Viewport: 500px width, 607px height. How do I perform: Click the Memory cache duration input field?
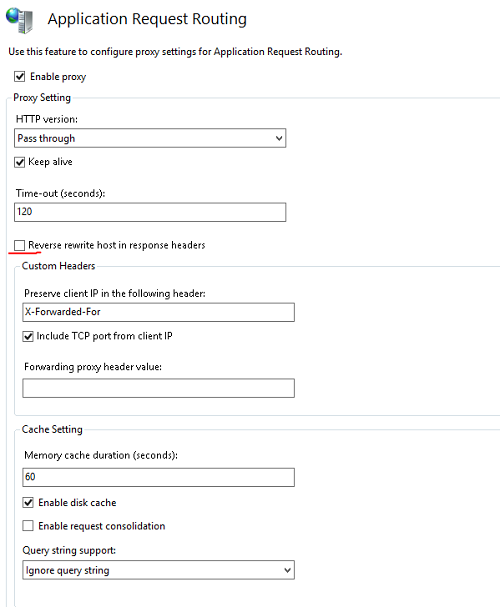pos(158,477)
